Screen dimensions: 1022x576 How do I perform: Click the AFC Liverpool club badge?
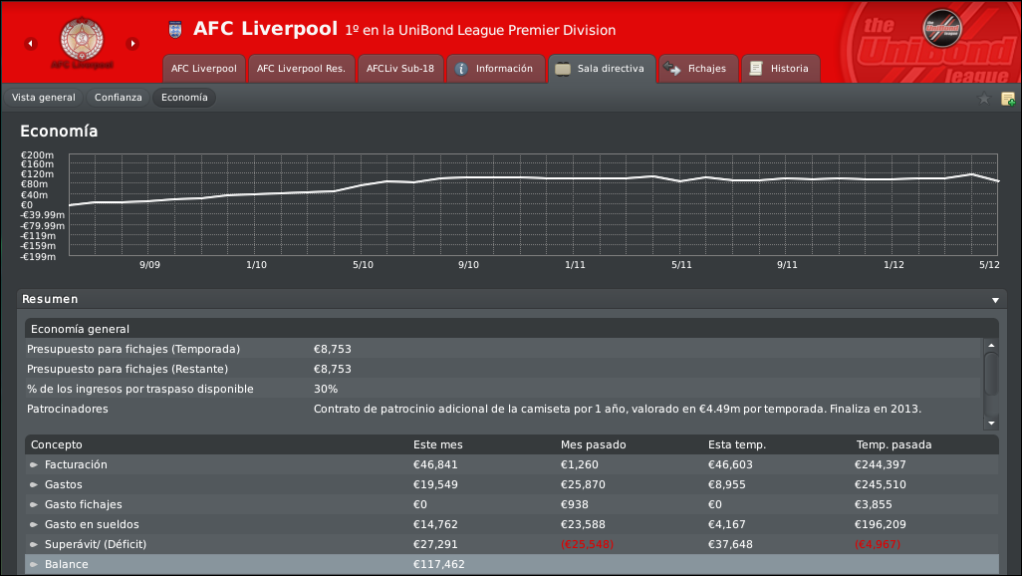81,39
